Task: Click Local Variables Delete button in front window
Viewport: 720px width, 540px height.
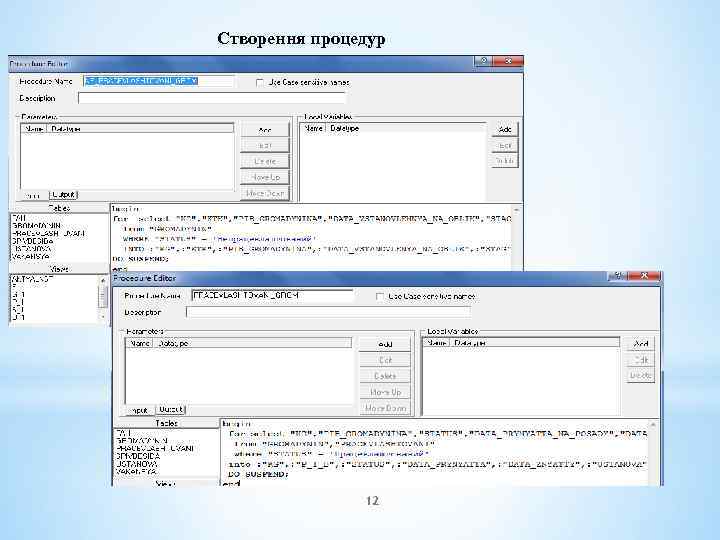Action: 641,375
